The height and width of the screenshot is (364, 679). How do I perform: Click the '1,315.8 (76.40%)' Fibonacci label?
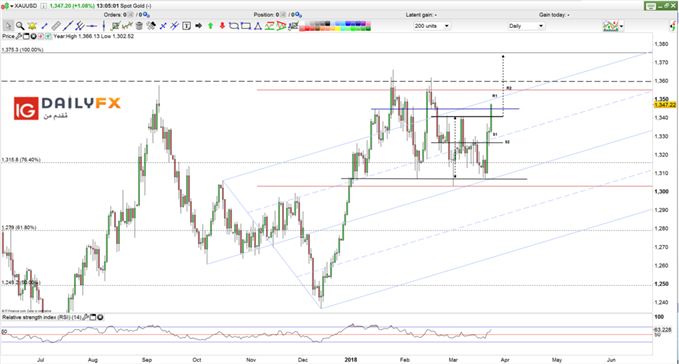[21, 160]
